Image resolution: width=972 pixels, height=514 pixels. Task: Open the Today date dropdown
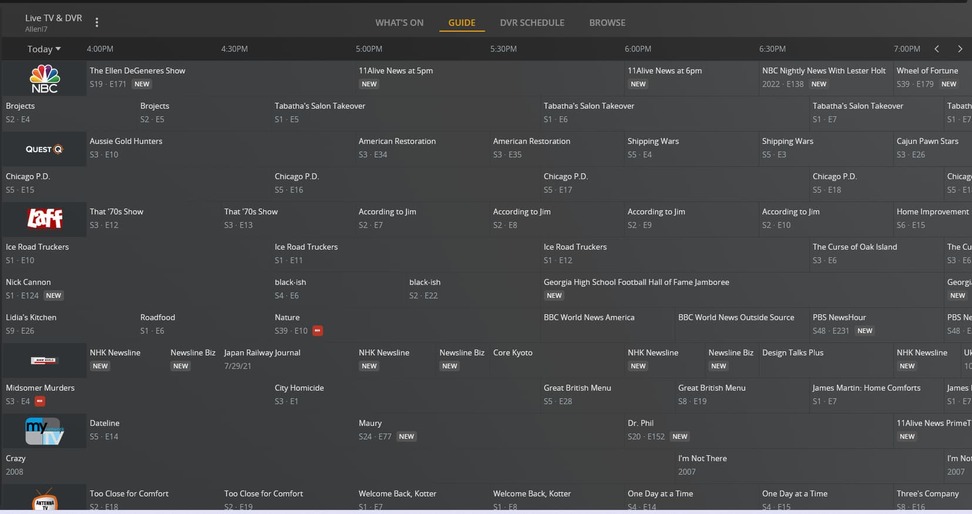click(44, 49)
